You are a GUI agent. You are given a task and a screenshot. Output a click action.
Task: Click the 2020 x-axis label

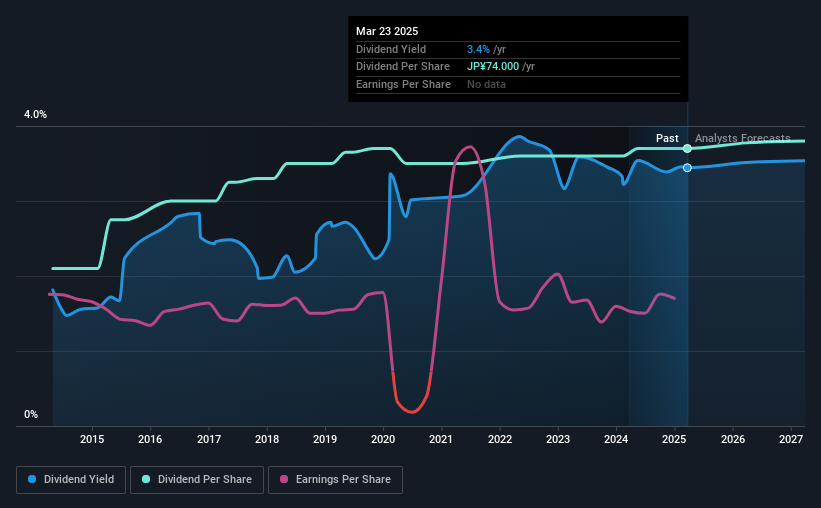click(383, 439)
